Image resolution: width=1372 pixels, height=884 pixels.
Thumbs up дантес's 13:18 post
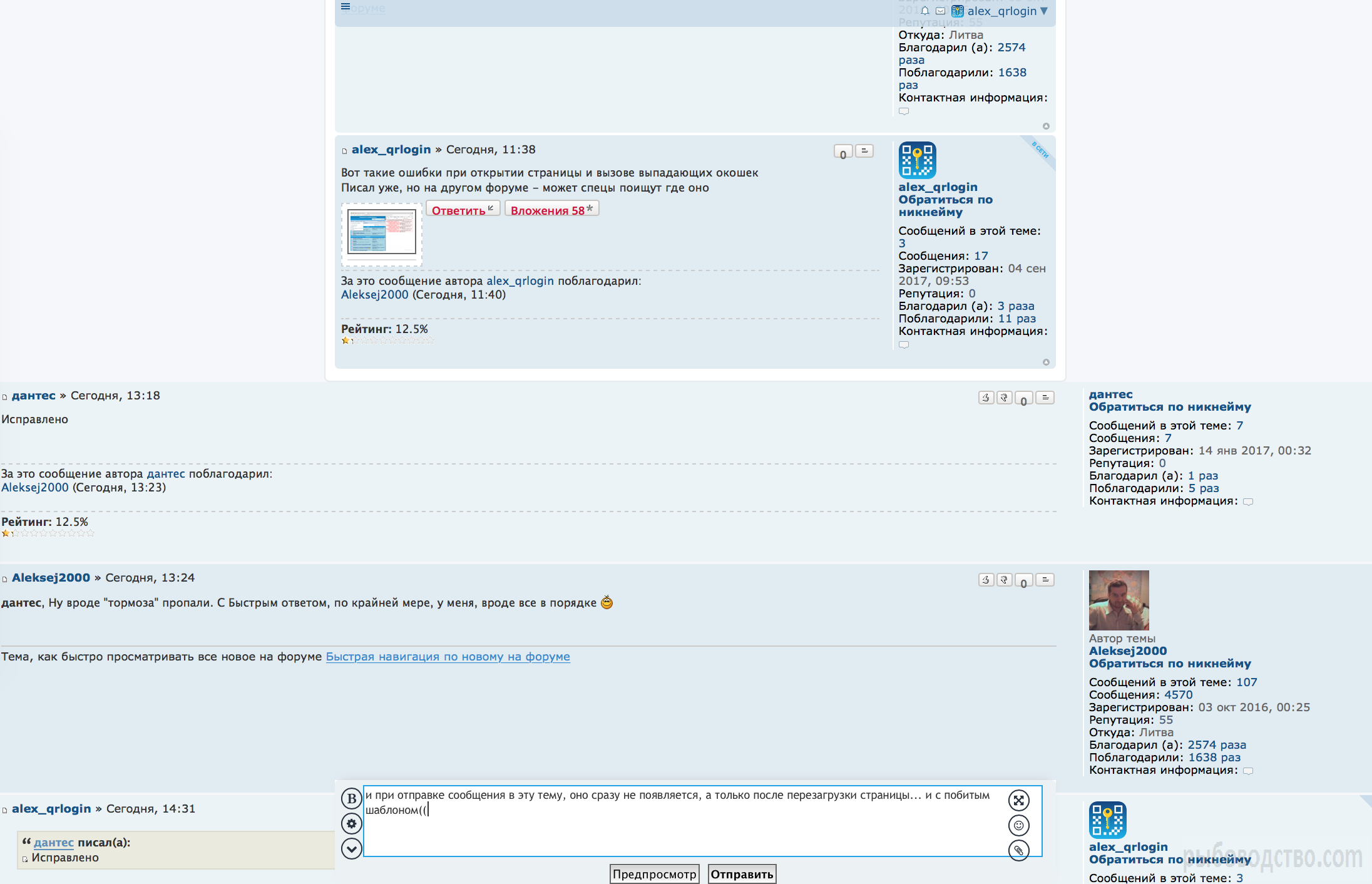(x=986, y=398)
